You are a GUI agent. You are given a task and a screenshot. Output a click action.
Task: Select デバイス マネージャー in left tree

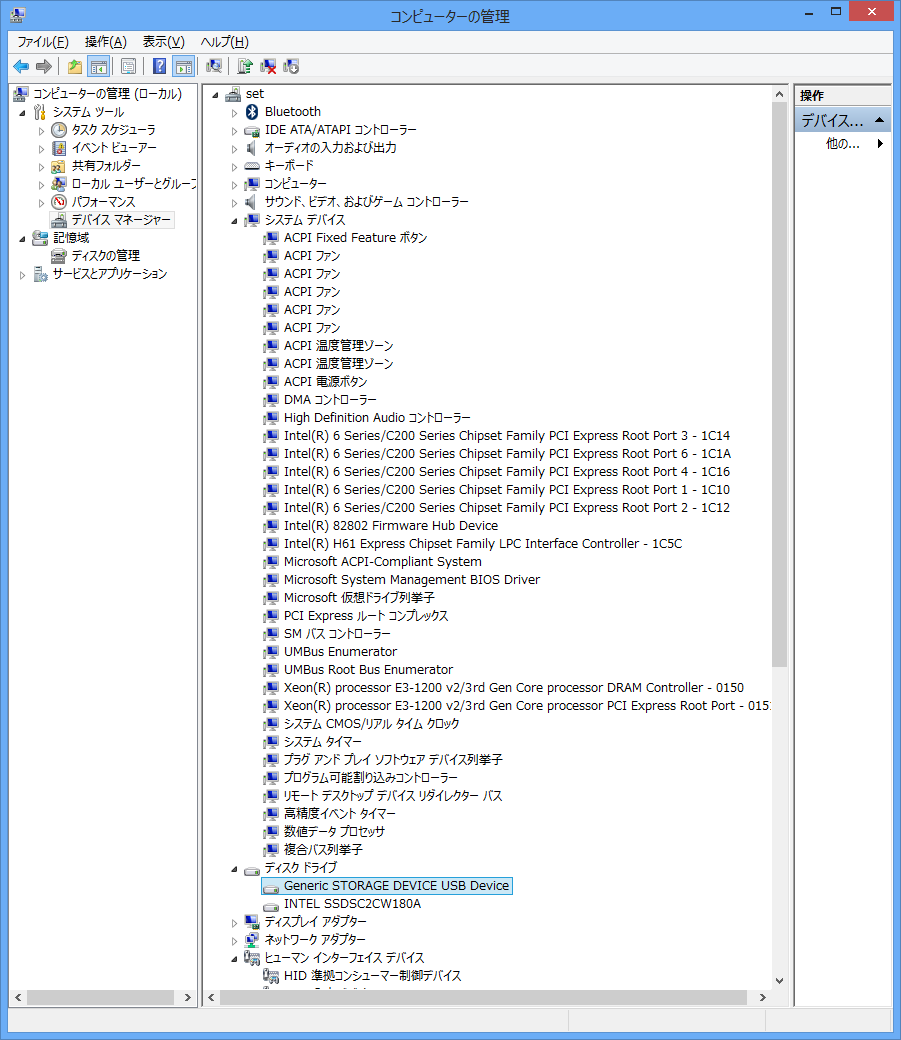(x=121, y=220)
